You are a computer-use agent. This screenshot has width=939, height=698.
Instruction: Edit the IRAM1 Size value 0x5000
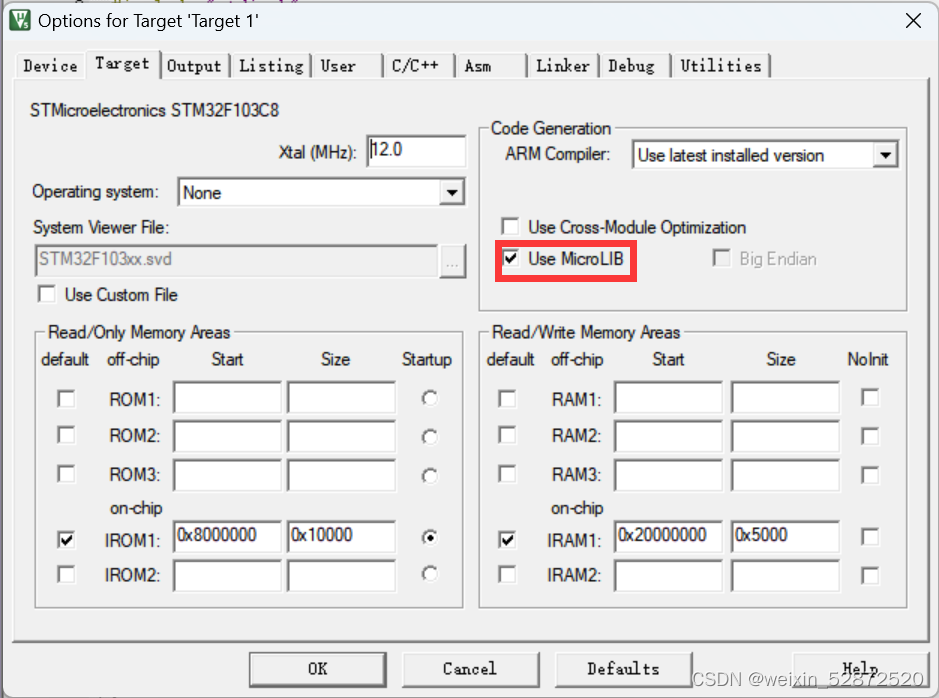click(785, 536)
